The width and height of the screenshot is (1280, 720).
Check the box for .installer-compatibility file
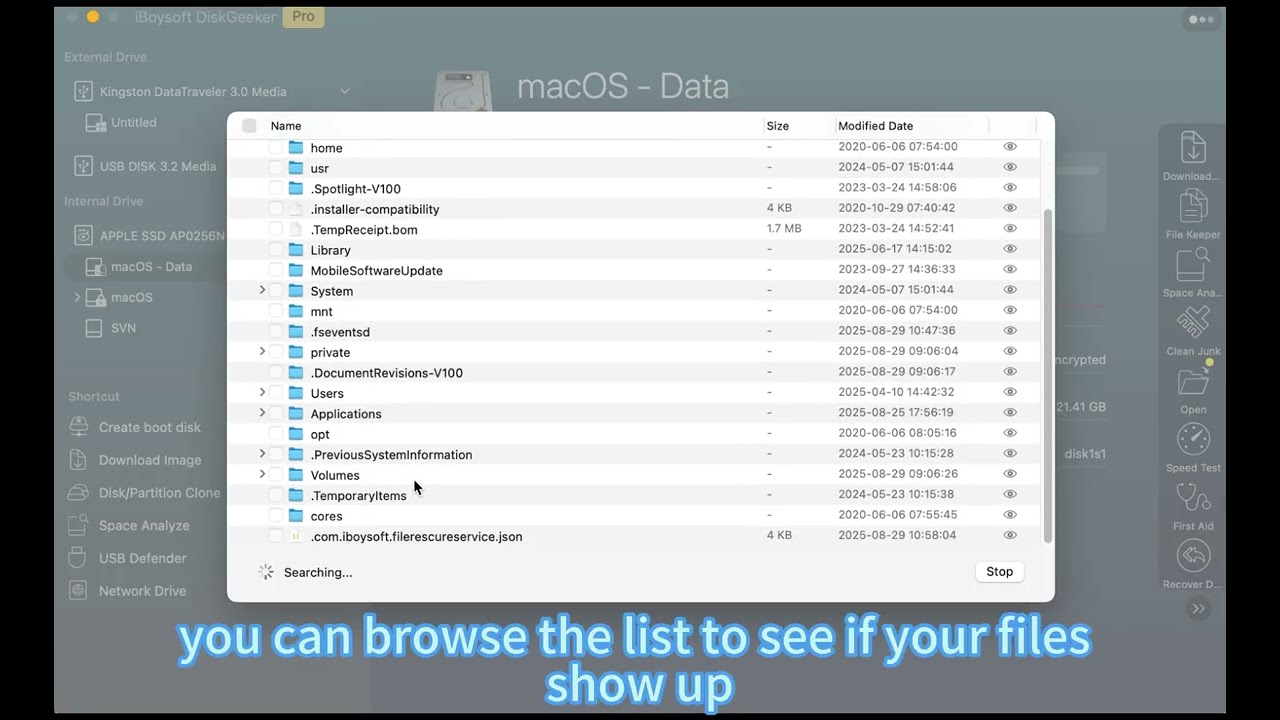coord(276,209)
